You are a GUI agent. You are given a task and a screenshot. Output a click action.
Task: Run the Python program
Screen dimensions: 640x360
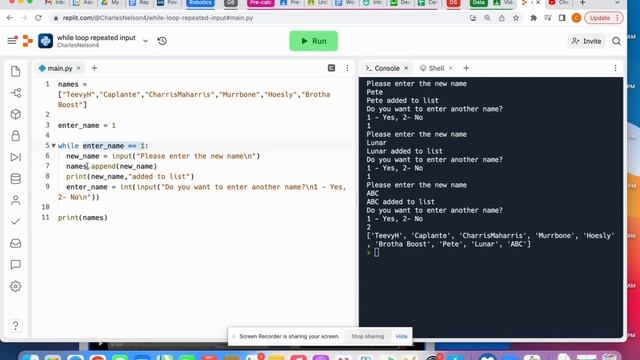pos(313,41)
